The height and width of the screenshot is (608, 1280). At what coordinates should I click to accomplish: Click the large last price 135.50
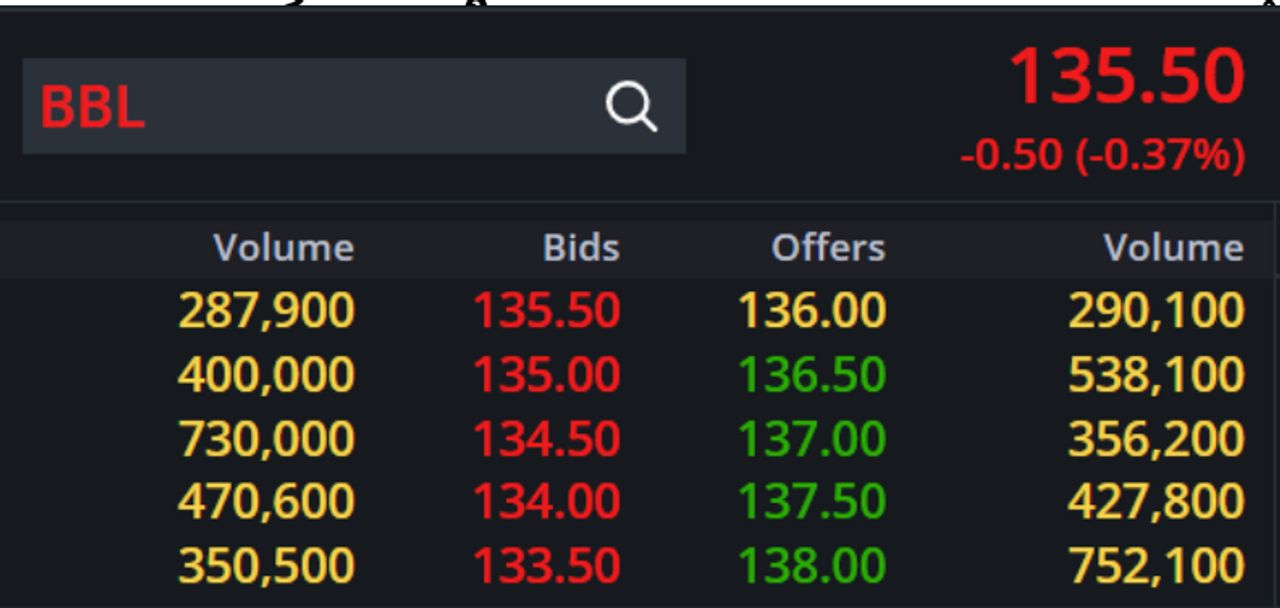click(1126, 77)
